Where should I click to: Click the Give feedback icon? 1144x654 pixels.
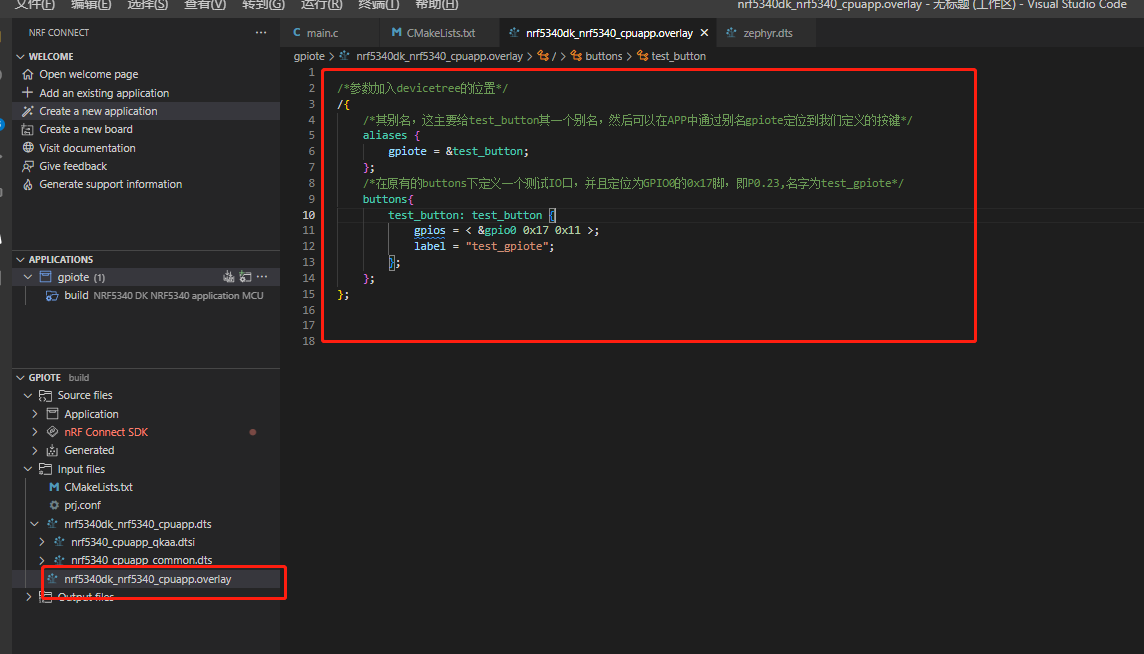(x=28, y=166)
